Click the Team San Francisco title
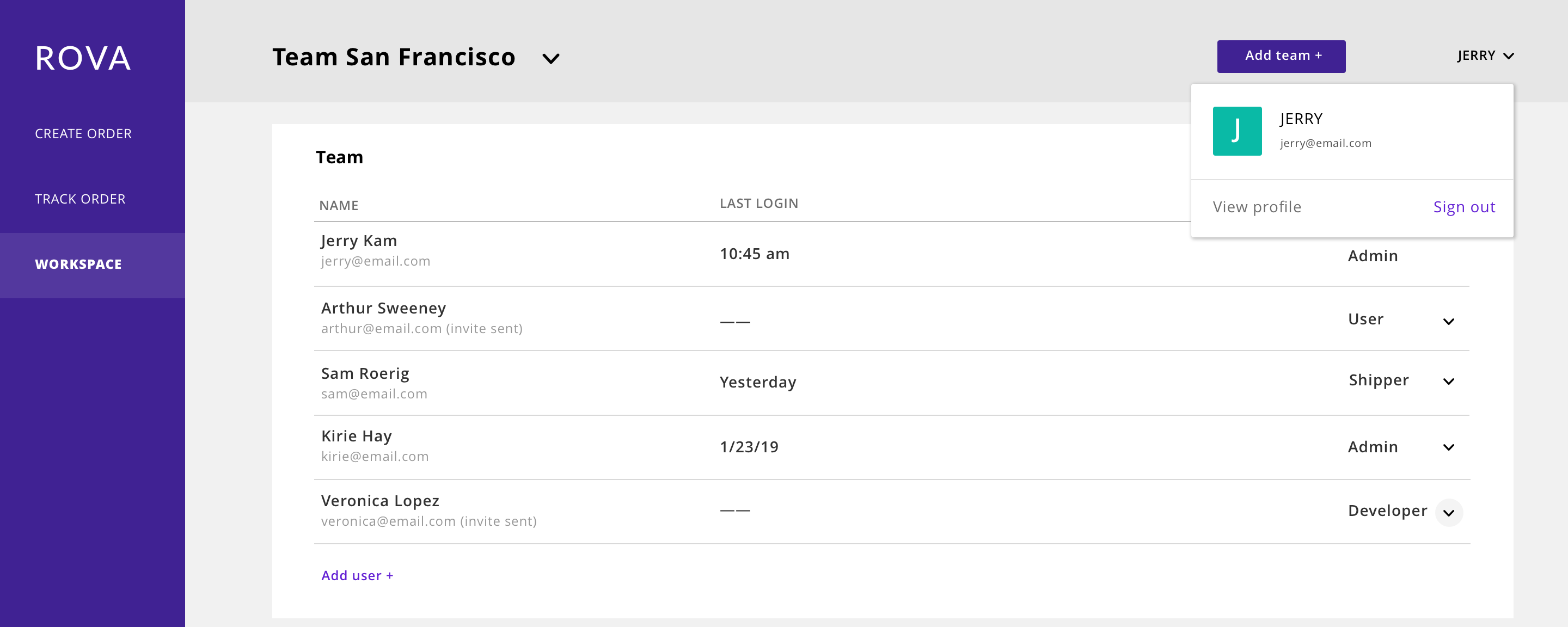 point(393,57)
